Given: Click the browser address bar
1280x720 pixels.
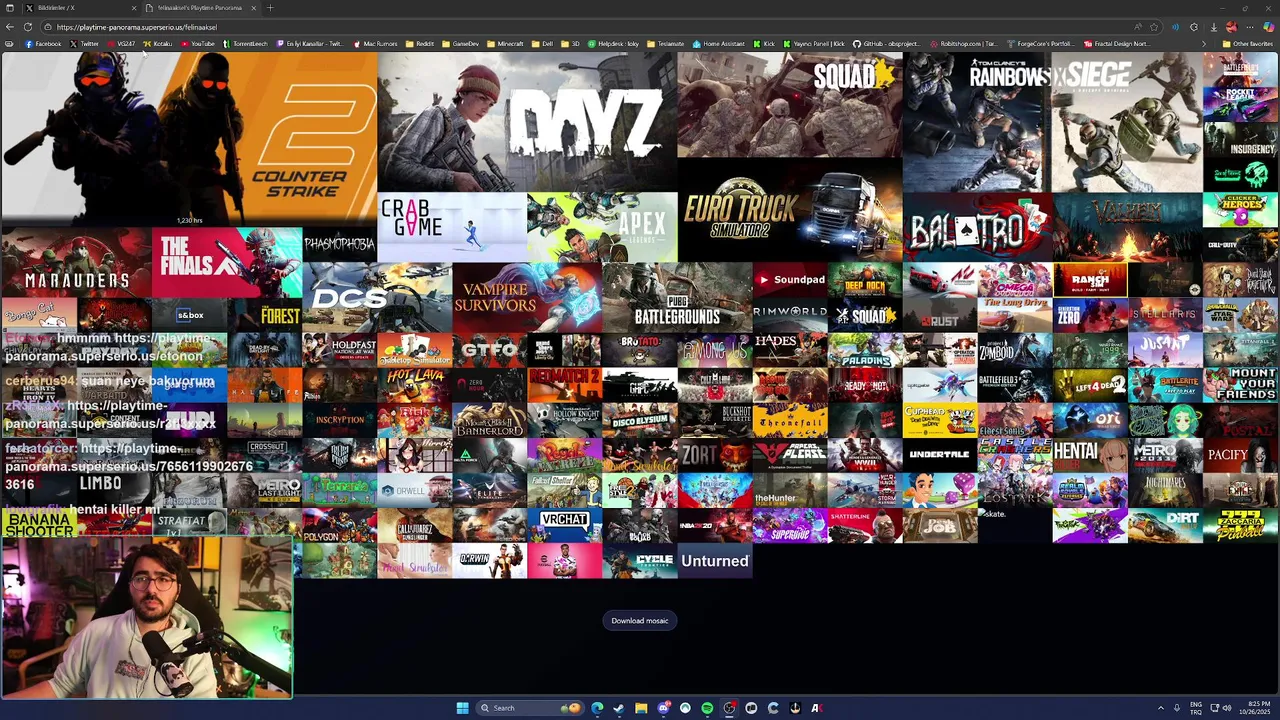Looking at the screenshot, I should click(x=590, y=27).
